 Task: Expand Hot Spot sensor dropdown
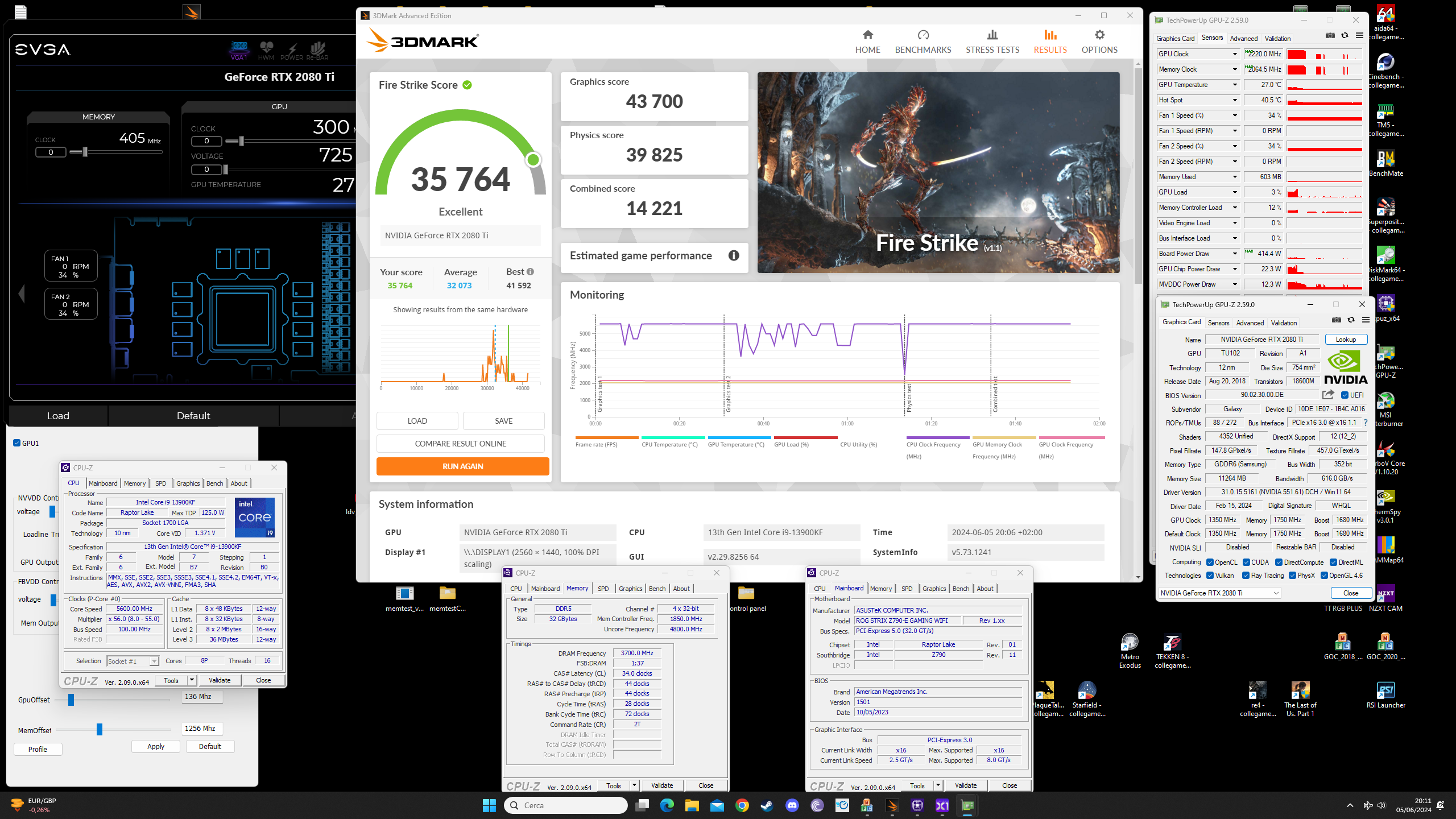coord(1235,100)
